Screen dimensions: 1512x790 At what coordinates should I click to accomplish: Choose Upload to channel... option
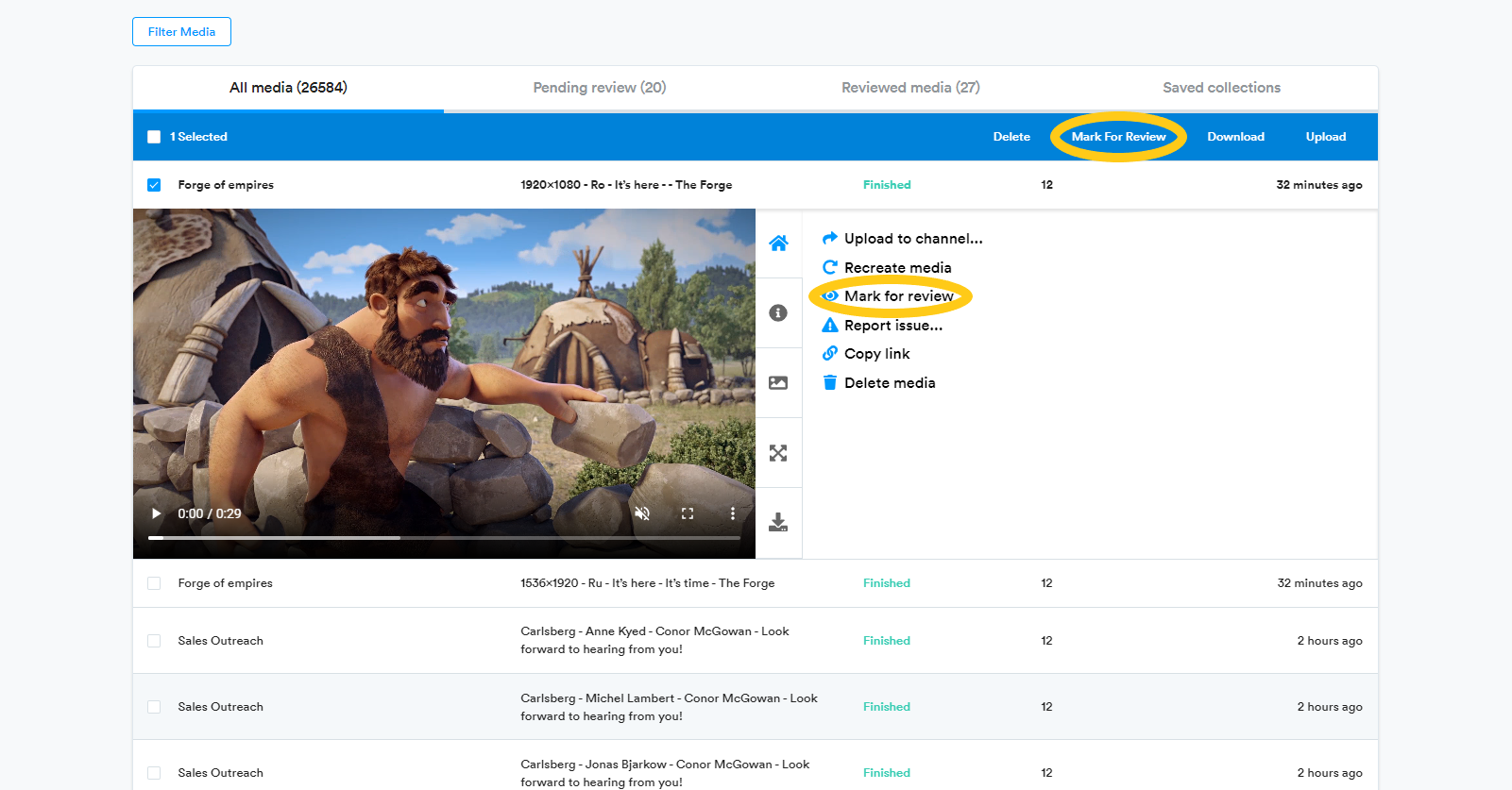pos(912,239)
